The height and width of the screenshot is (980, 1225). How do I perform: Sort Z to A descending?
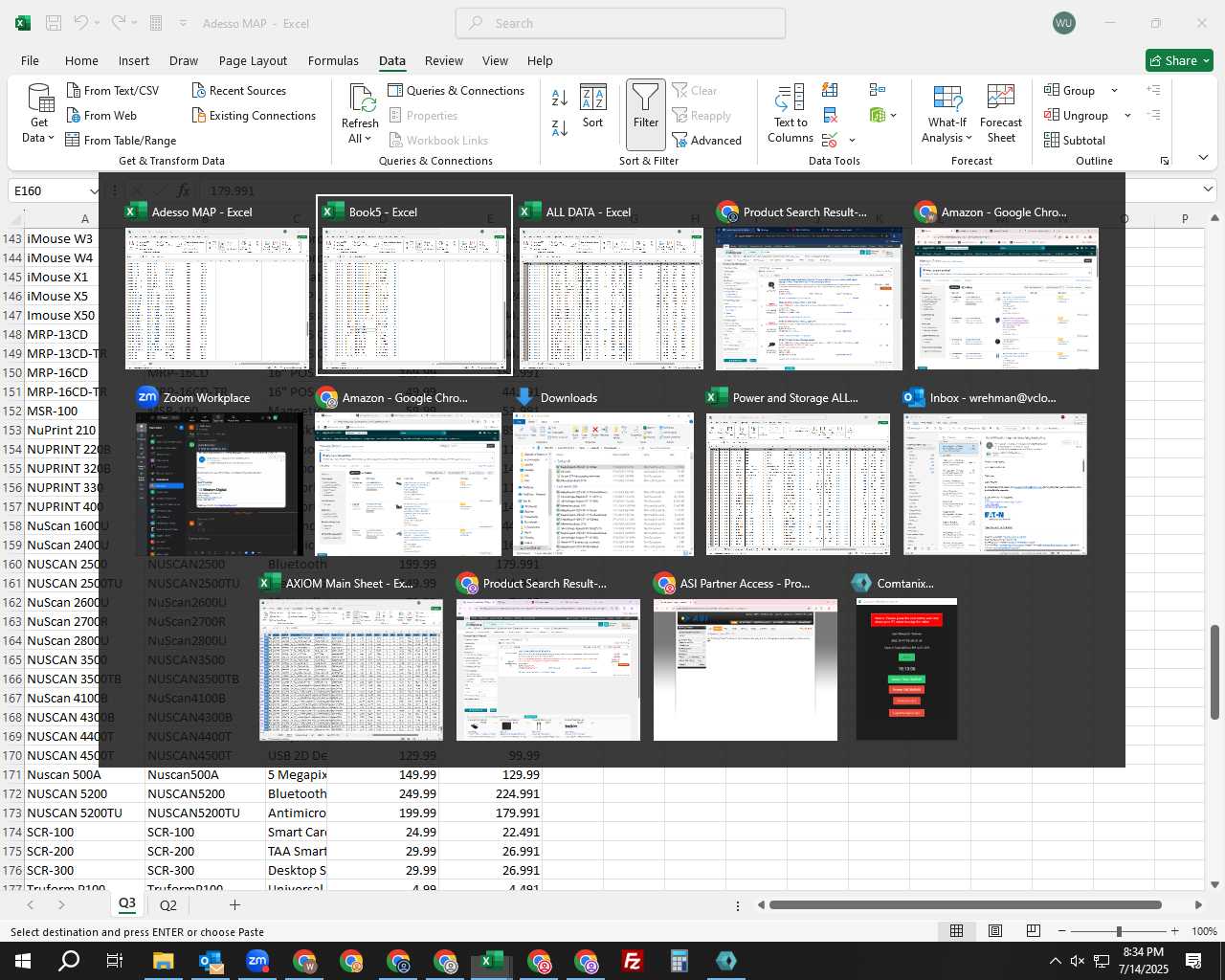pyautogui.click(x=560, y=126)
